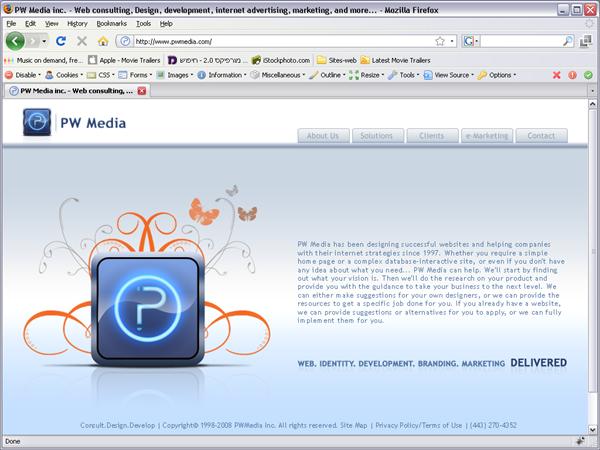This screenshot has height=450, width=600.
Task: Open the File menu
Action: tap(11, 24)
